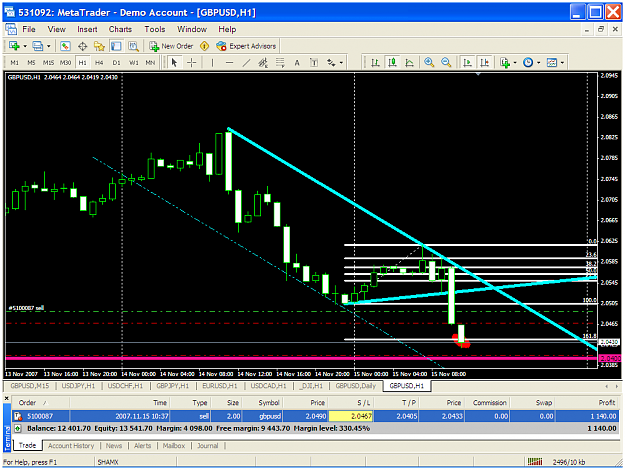
Task: Close the Terminal panel with X
Action: click(x=6, y=398)
